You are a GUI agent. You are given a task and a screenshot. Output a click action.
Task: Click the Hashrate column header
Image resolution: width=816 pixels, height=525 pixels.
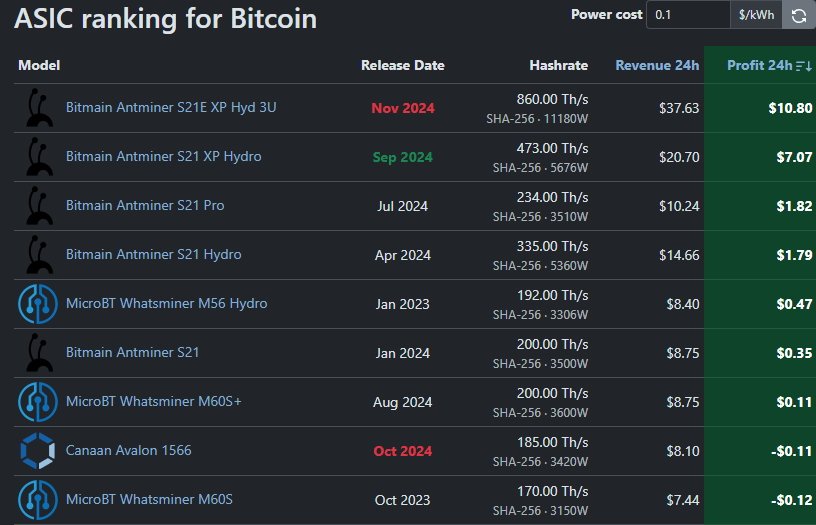[558, 66]
